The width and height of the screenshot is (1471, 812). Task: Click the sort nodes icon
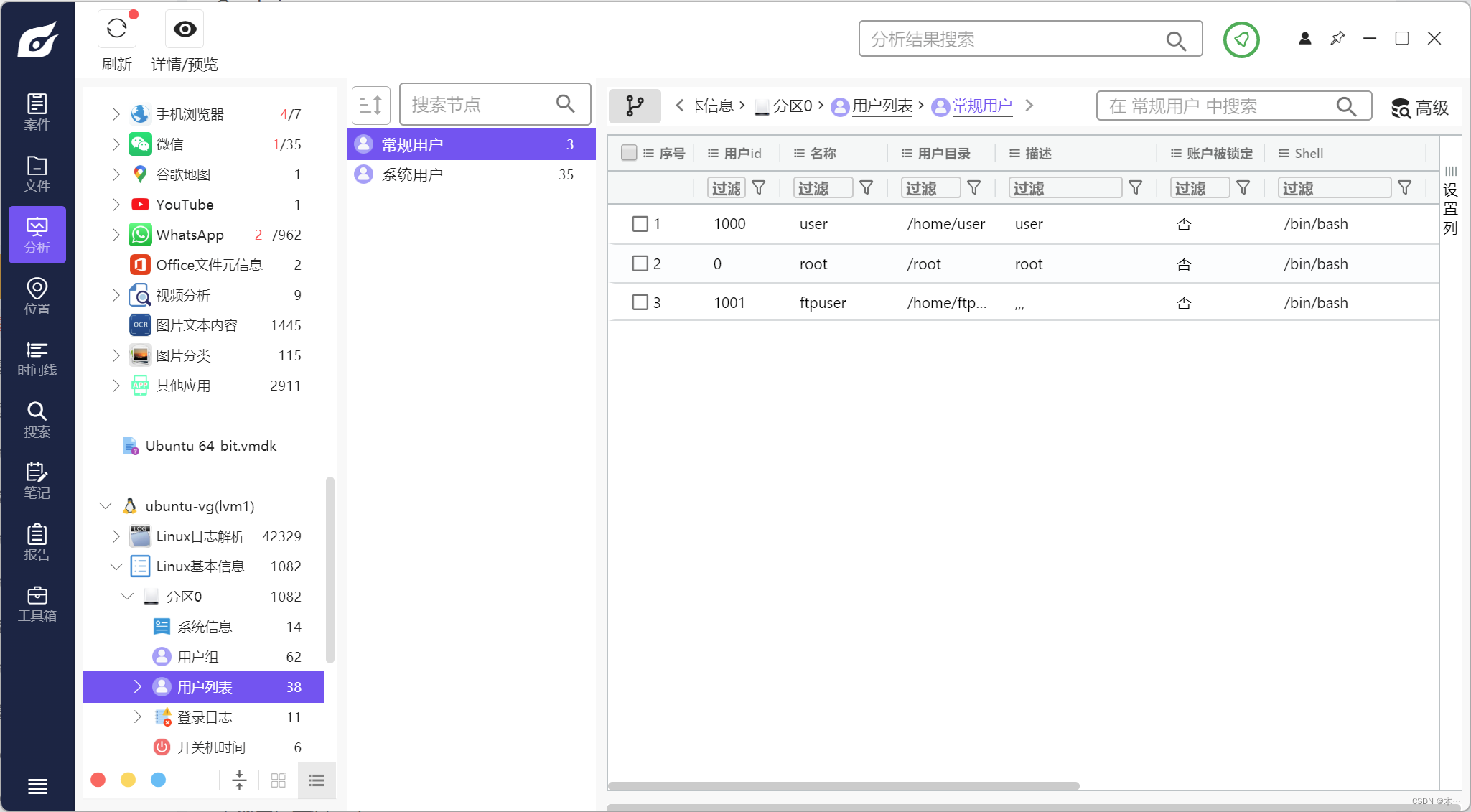(370, 106)
